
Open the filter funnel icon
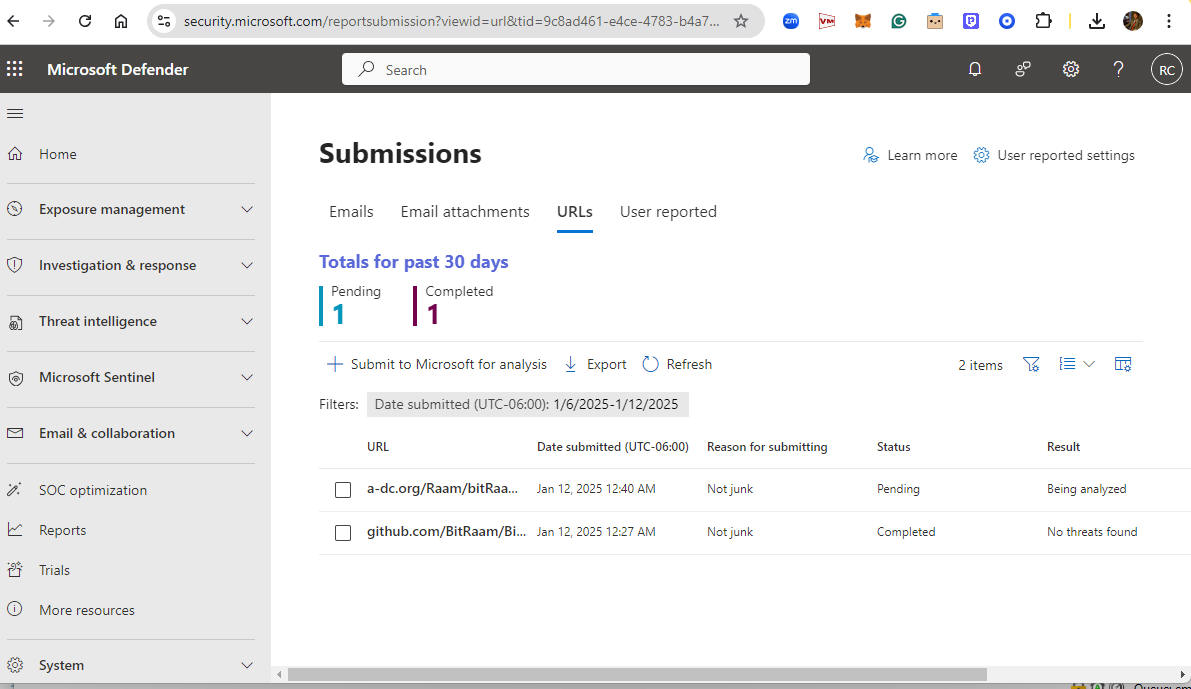(x=1031, y=365)
